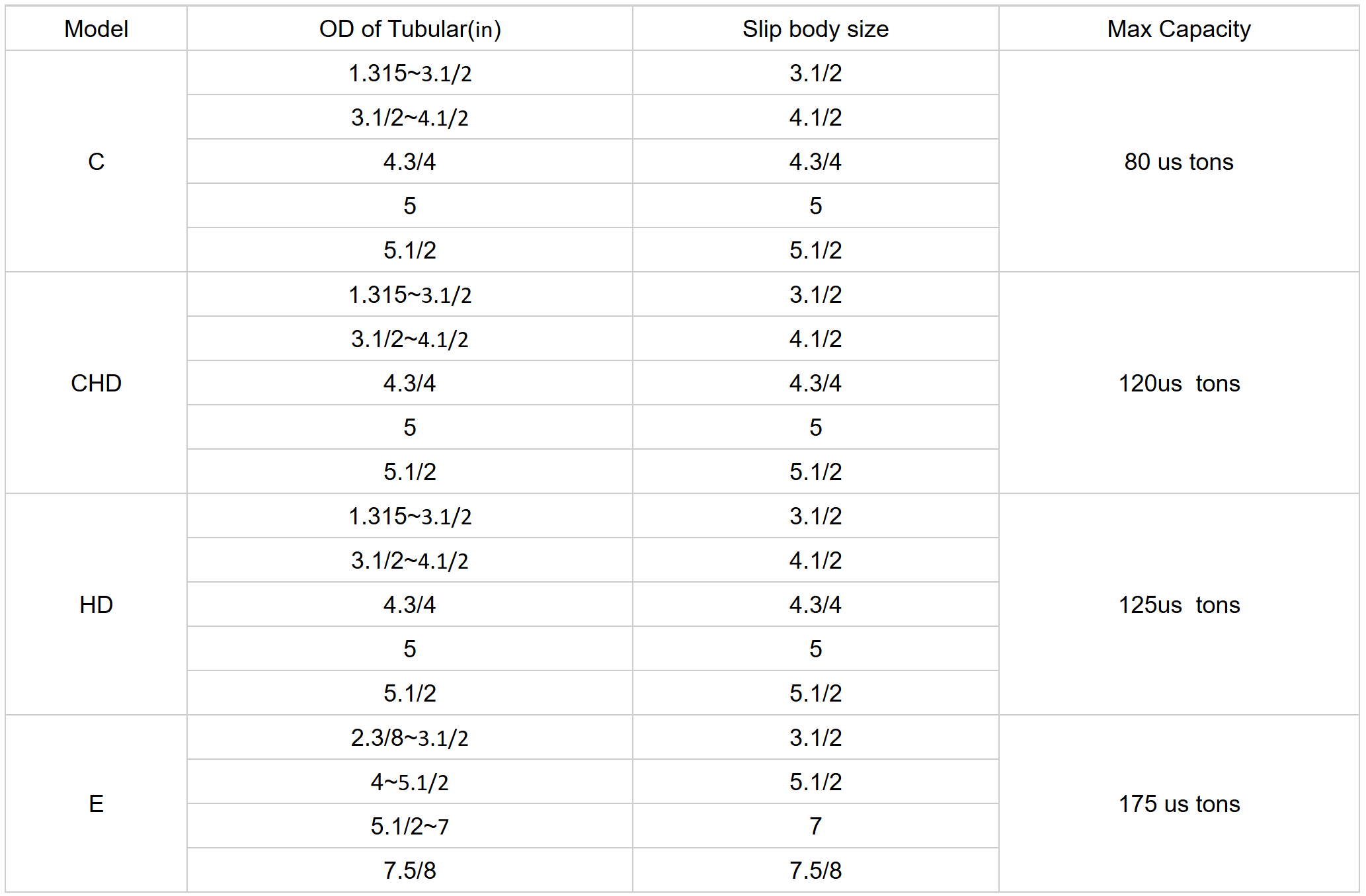1366x896 pixels.
Task: Click the "125us tons" capacity cell
Action: 1179,604
